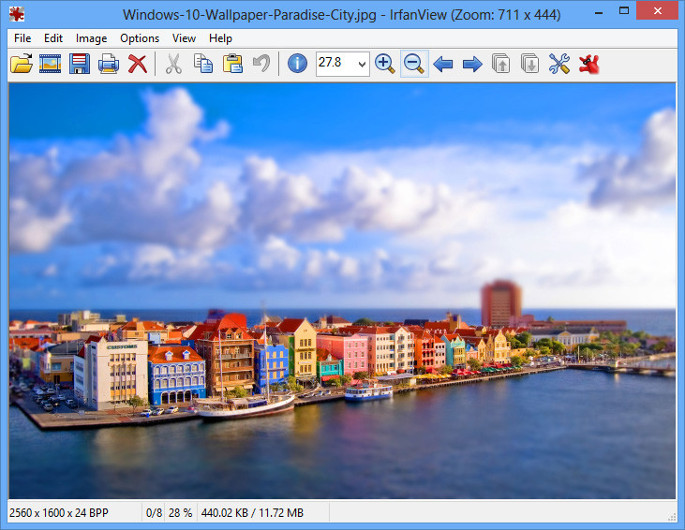
Task: Click the Open file folder icon
Action: pyautogui.click(x=21, y=64)
